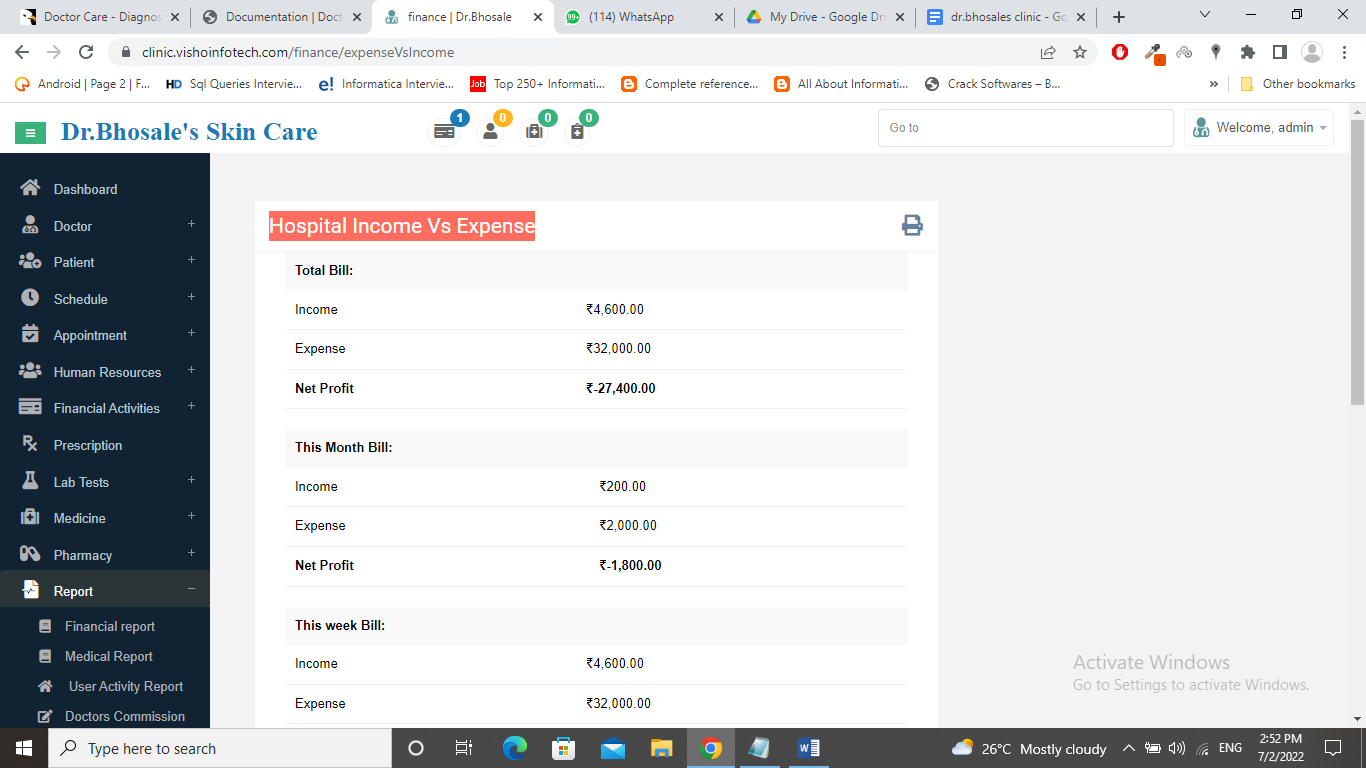Click the page vertical scrollbar
The image size is (1366, 768).
click(1357, 260)
